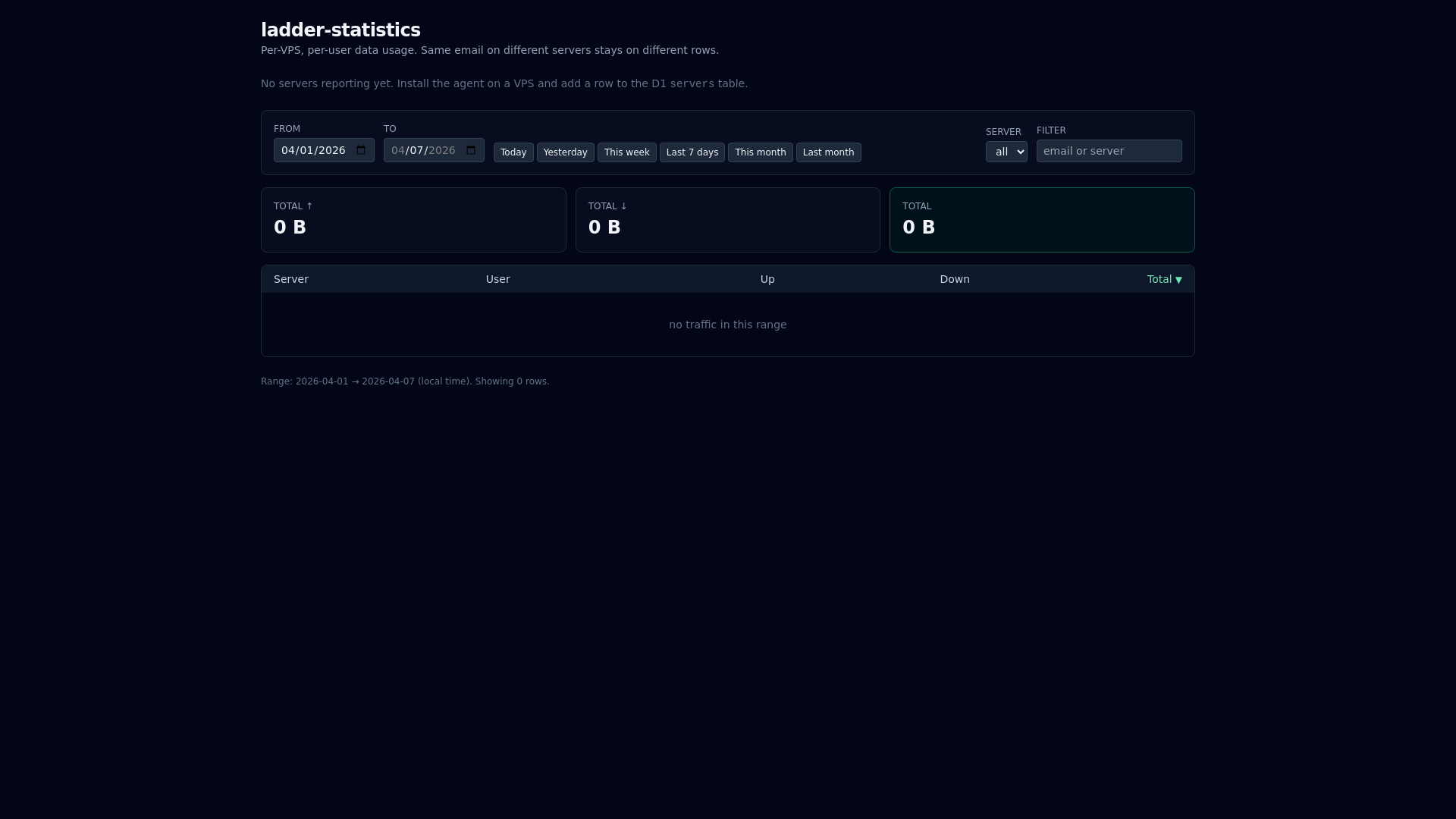Click the ladder-statistics page title
This screenshot has width=1456, height=819.
pyautogui.click(x=340, y=30)
